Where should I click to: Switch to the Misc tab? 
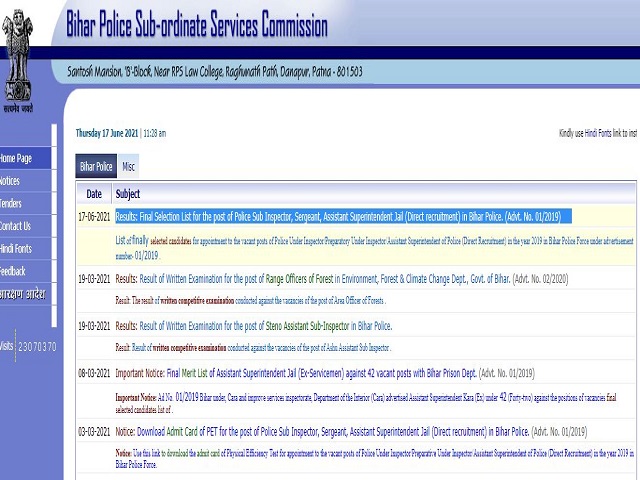click(x=128, y=166)
